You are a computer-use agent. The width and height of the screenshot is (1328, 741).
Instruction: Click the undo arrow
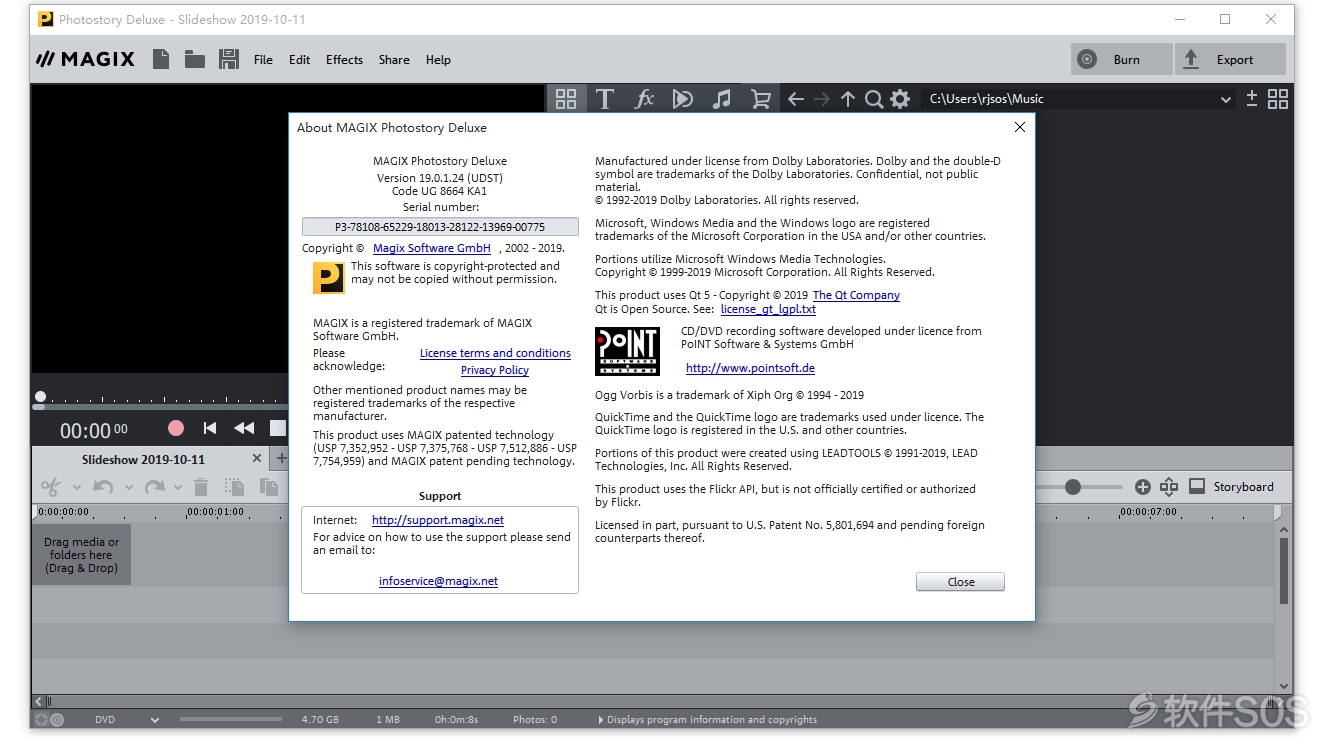(x=103, y=487)
